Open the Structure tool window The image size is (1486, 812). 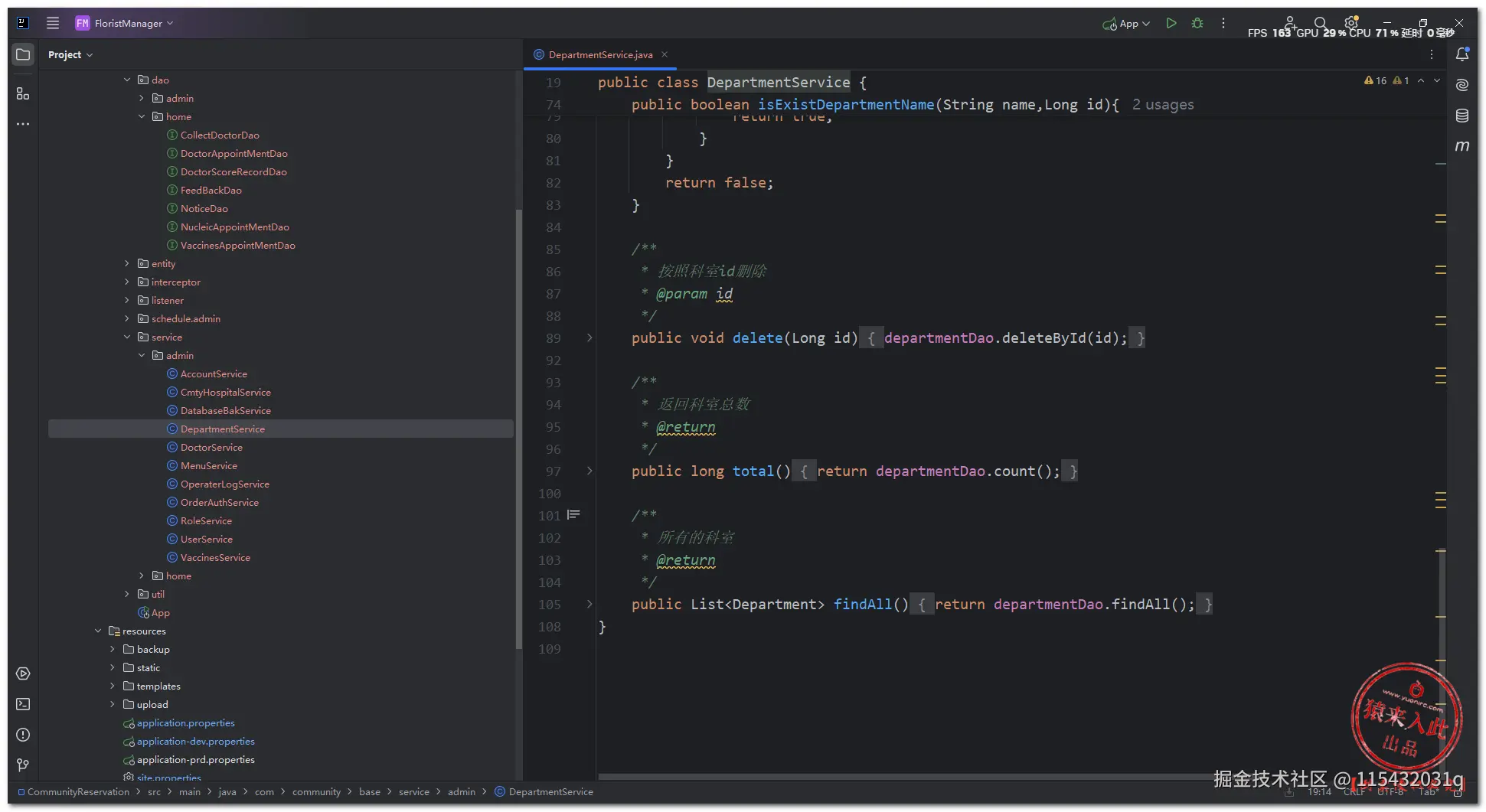23,93
